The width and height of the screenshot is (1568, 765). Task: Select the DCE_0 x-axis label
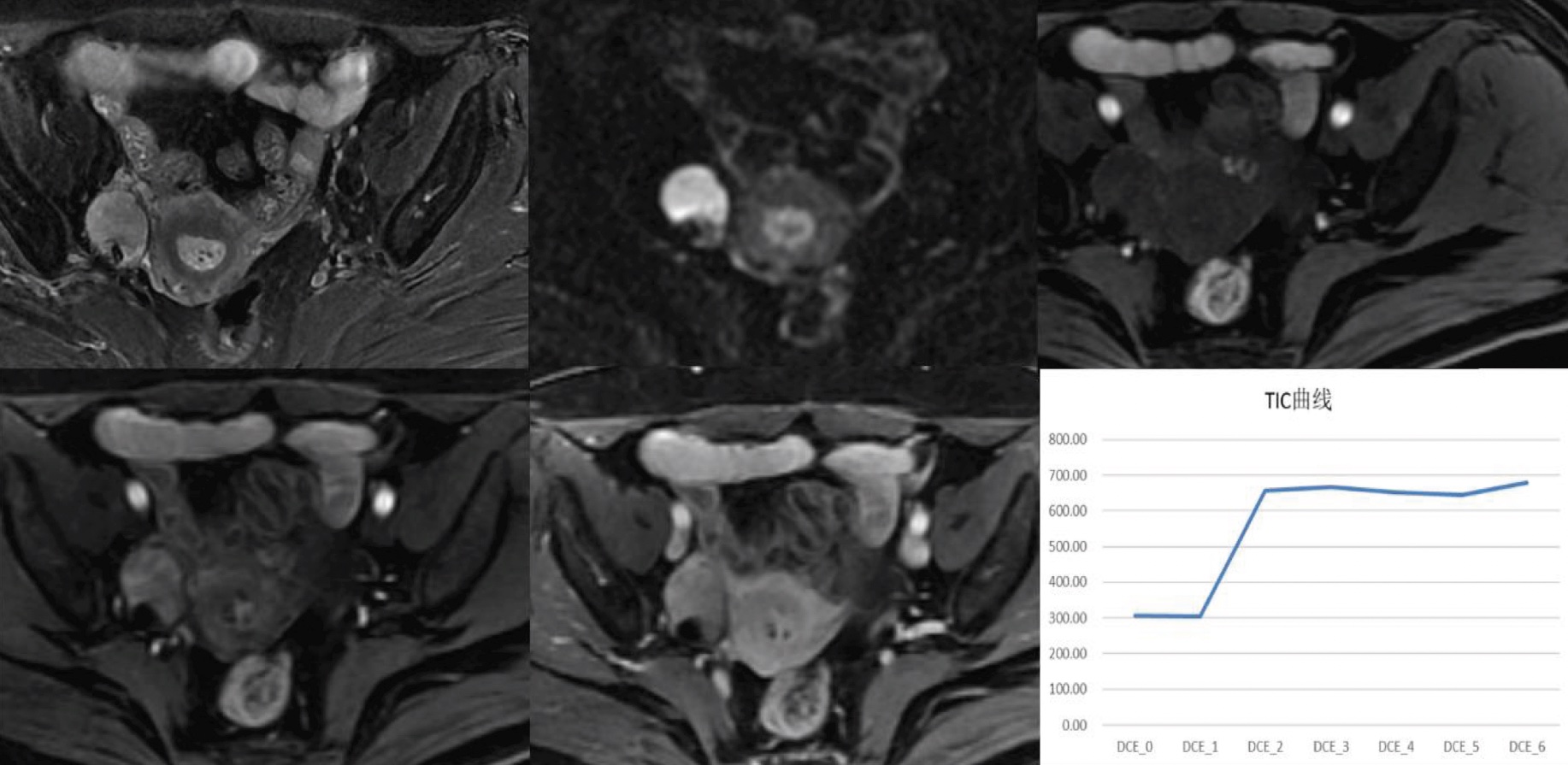coord(1135,747)
